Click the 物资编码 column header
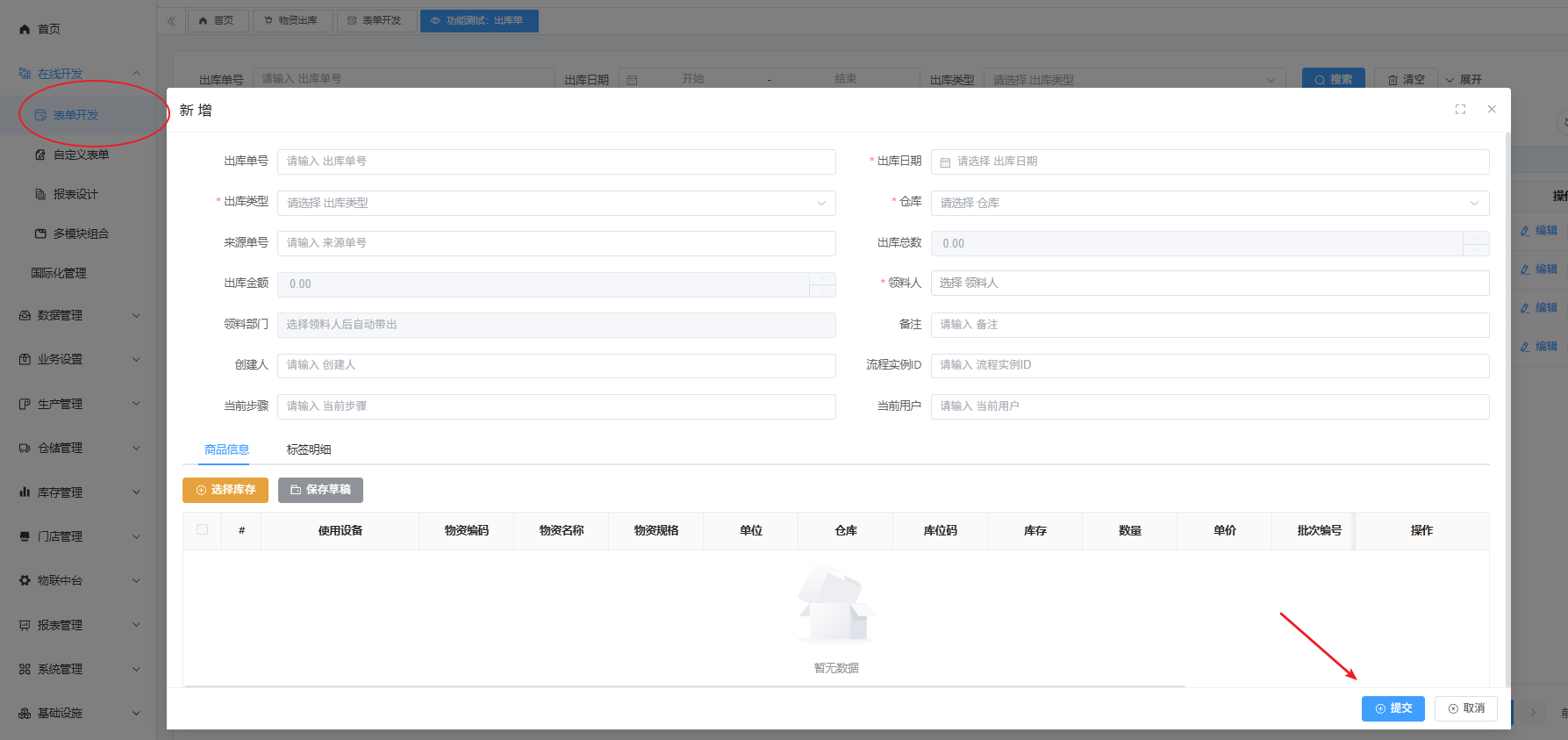The height and width of the screenshot is (740, 1568). point(467,530)
